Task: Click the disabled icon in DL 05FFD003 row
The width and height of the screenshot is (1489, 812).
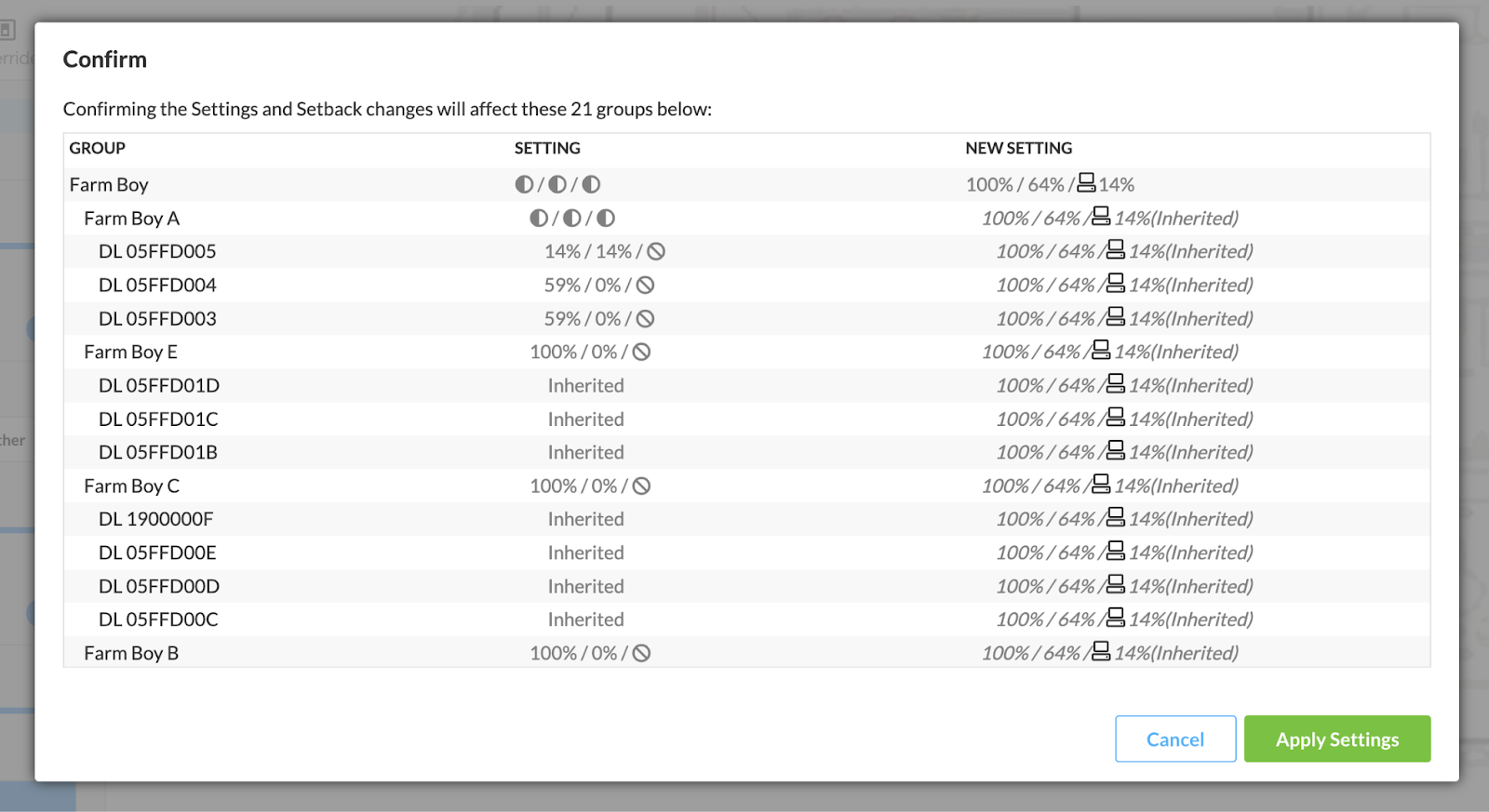Action: (645, 319)
